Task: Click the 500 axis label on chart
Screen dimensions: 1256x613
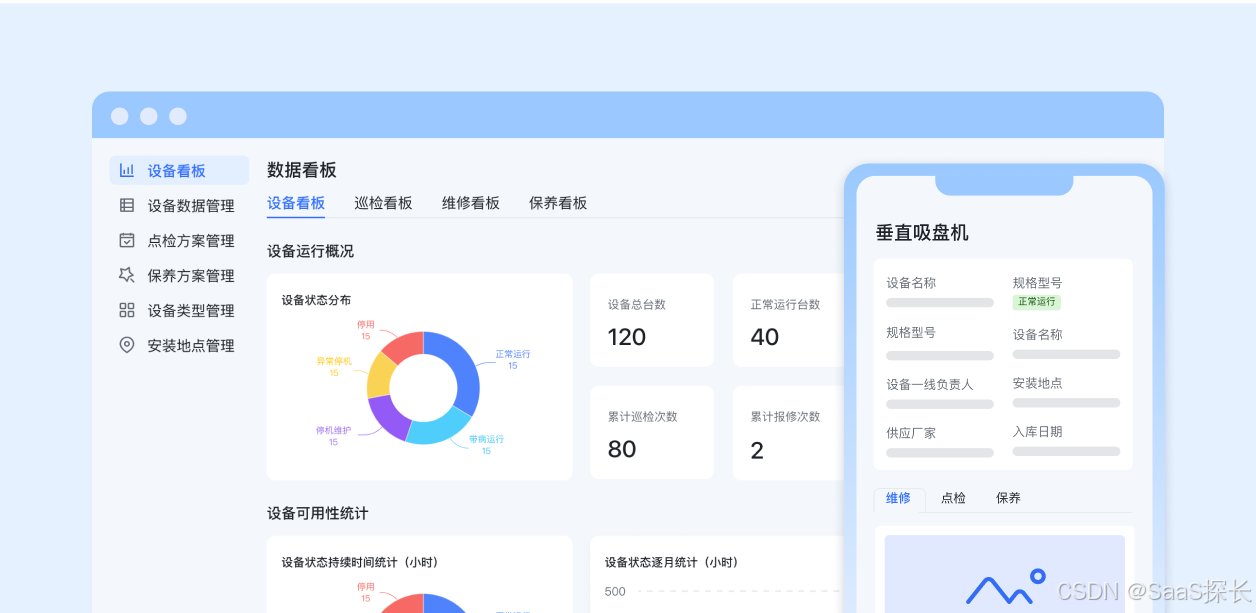Action: click(615, 591)
